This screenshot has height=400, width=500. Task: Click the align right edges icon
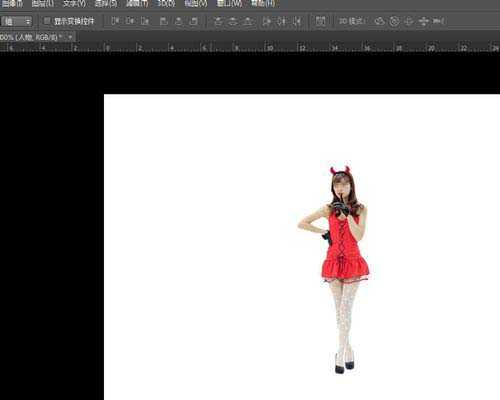coord(194,21)
